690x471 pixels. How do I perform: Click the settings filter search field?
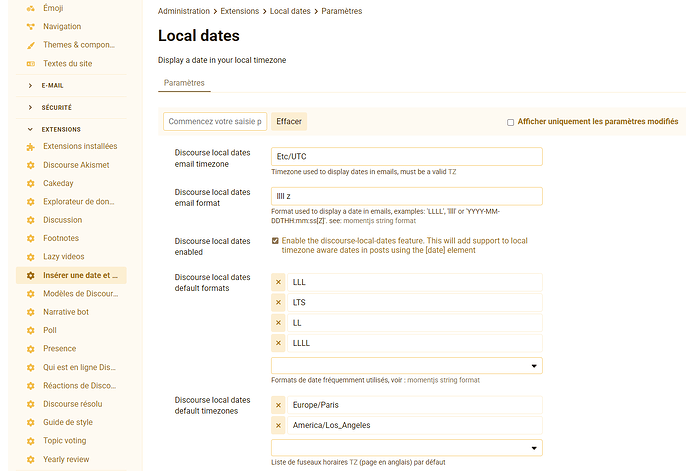(215, 121)
